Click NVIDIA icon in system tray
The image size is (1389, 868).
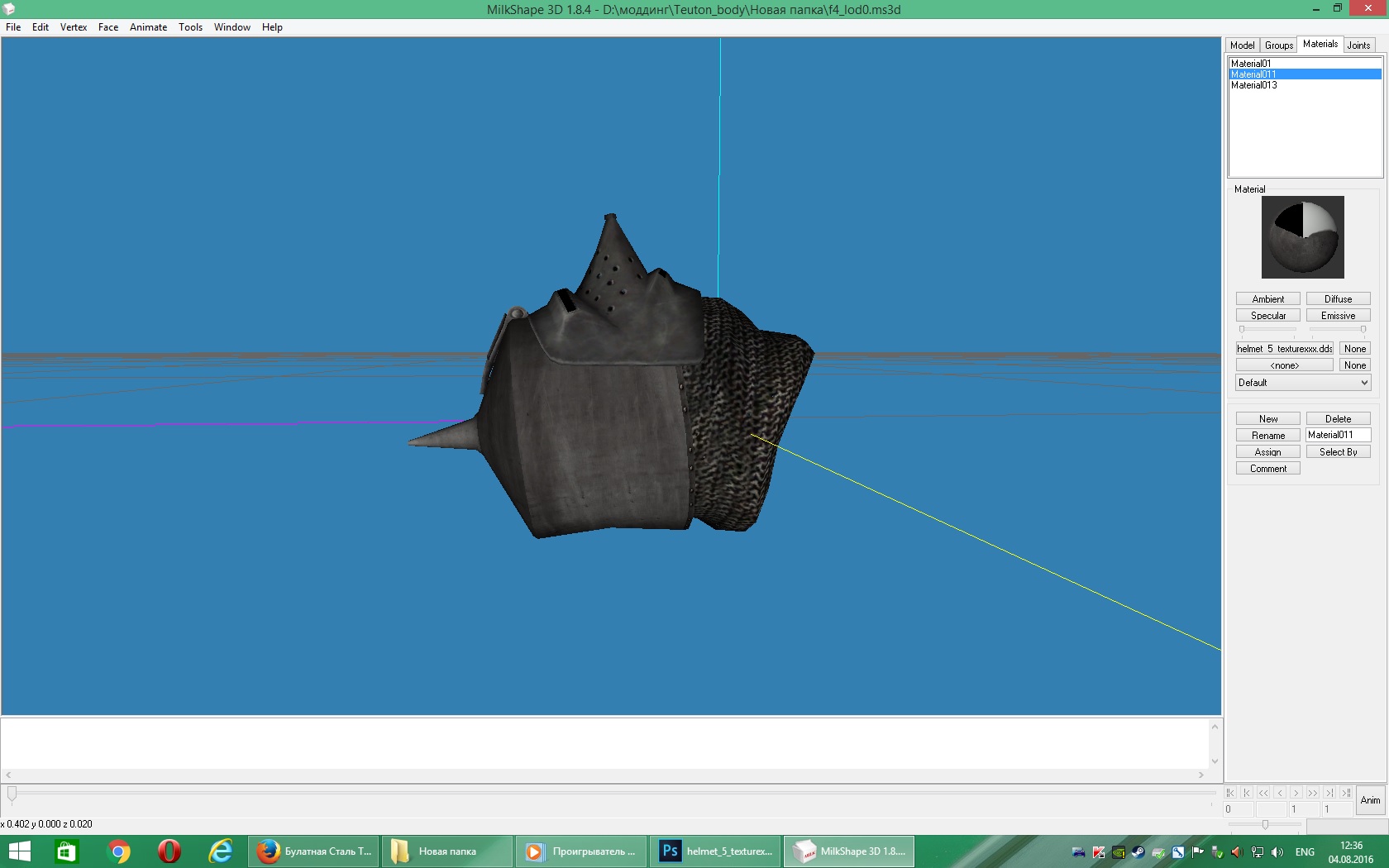[x=1119, y=852]
